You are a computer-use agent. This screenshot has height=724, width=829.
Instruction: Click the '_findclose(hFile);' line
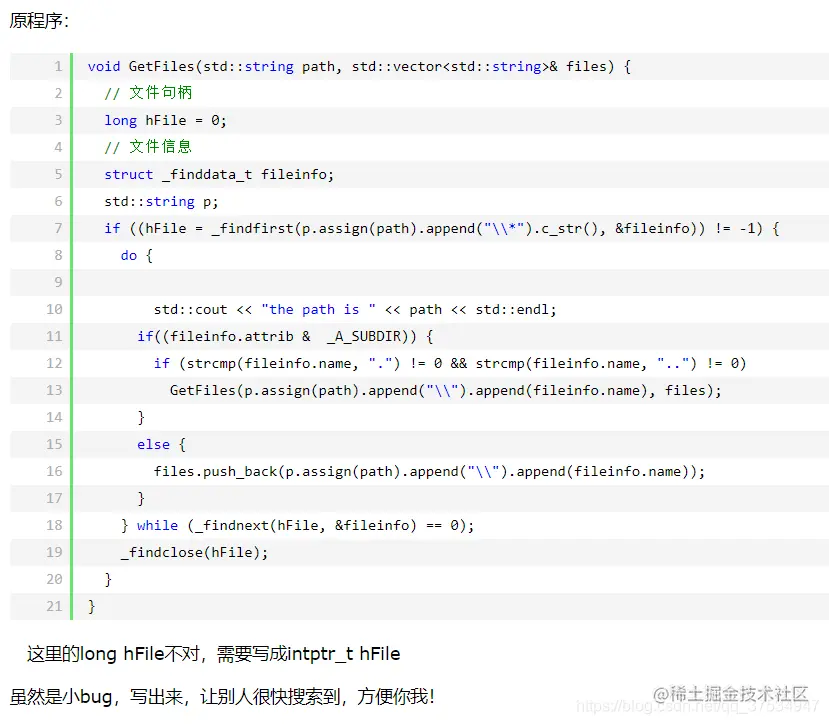[195, 552]
